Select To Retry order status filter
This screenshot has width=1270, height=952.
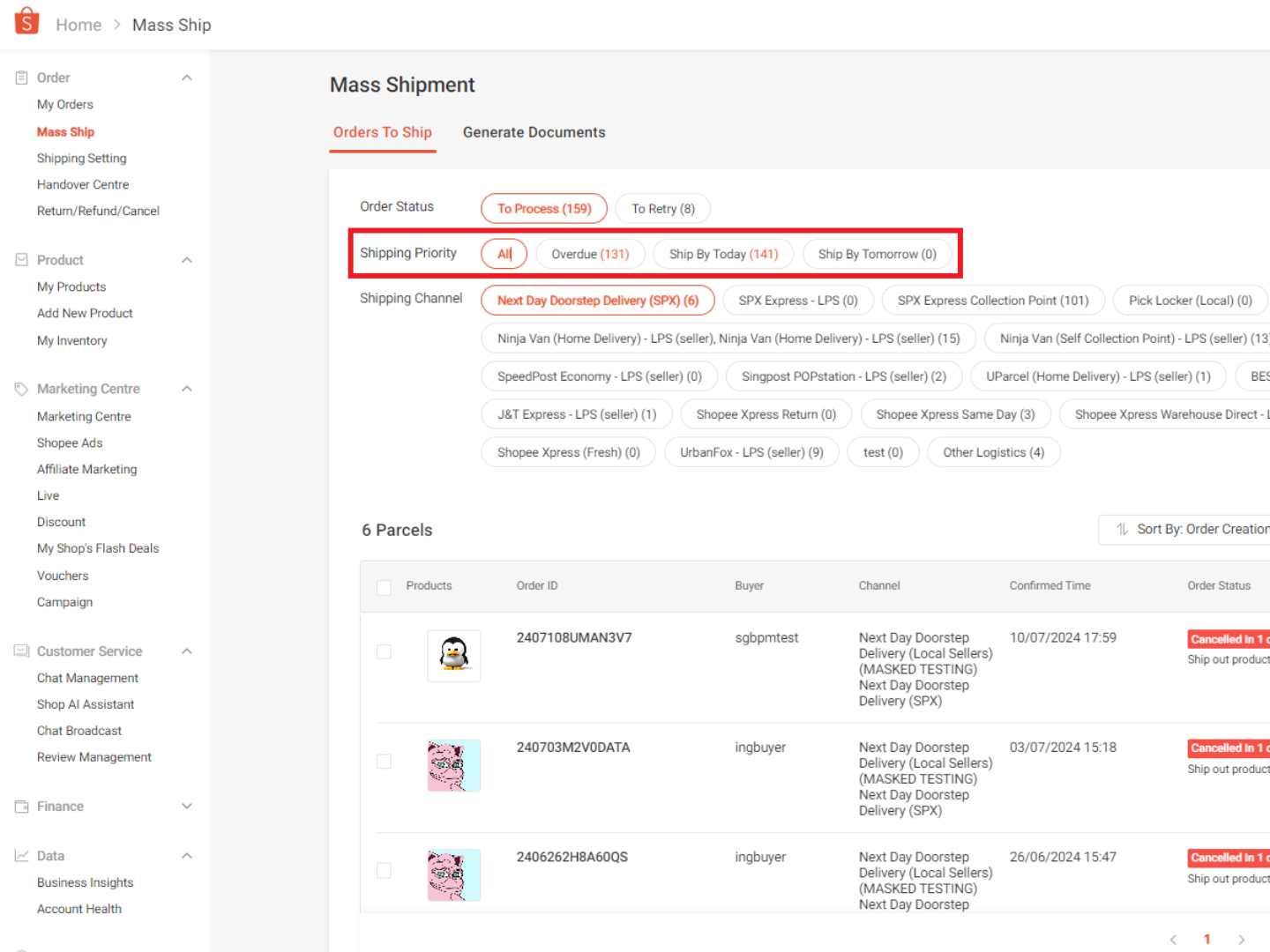[x=662, y=209]
